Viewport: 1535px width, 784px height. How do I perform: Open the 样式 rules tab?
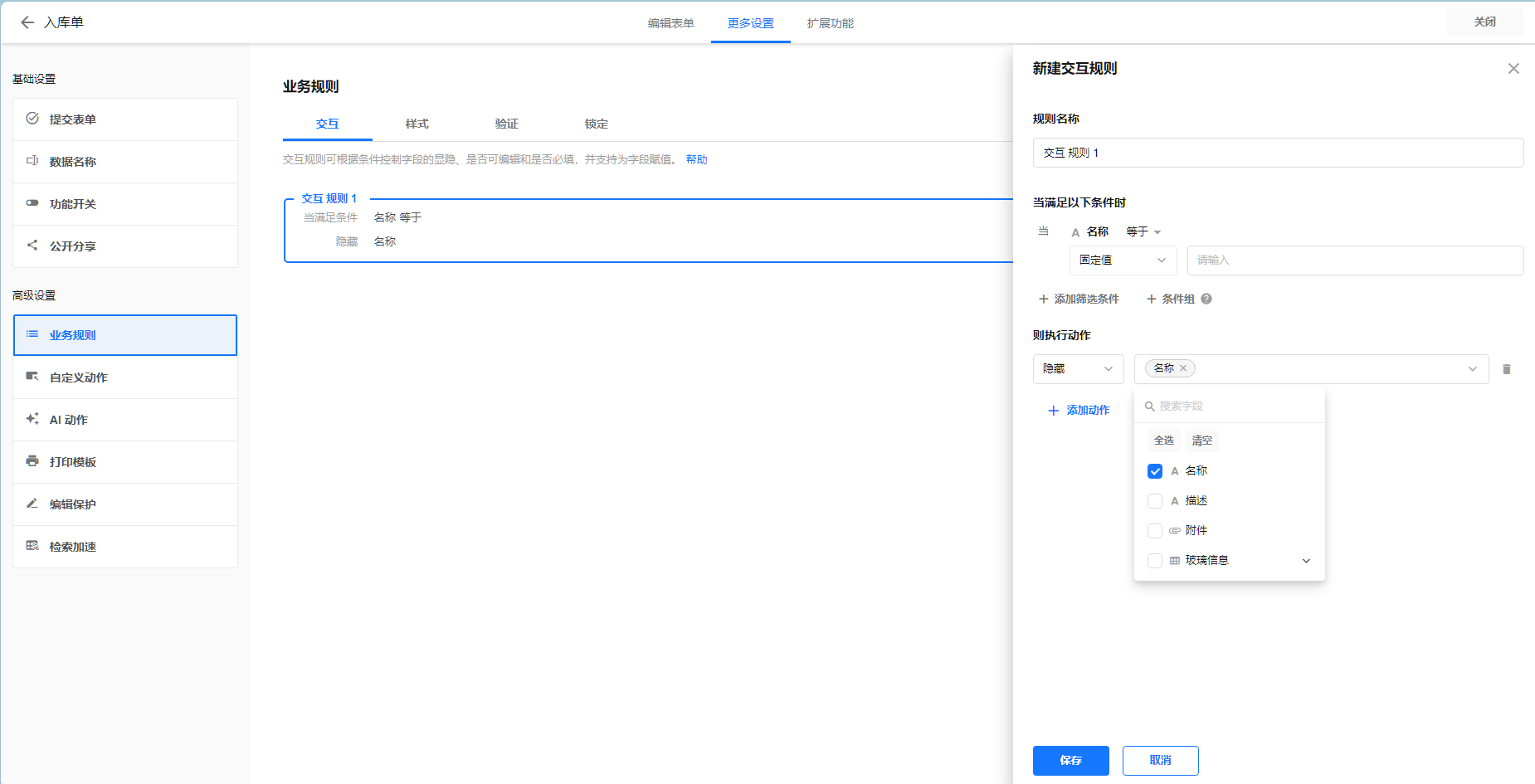[417, 124]
